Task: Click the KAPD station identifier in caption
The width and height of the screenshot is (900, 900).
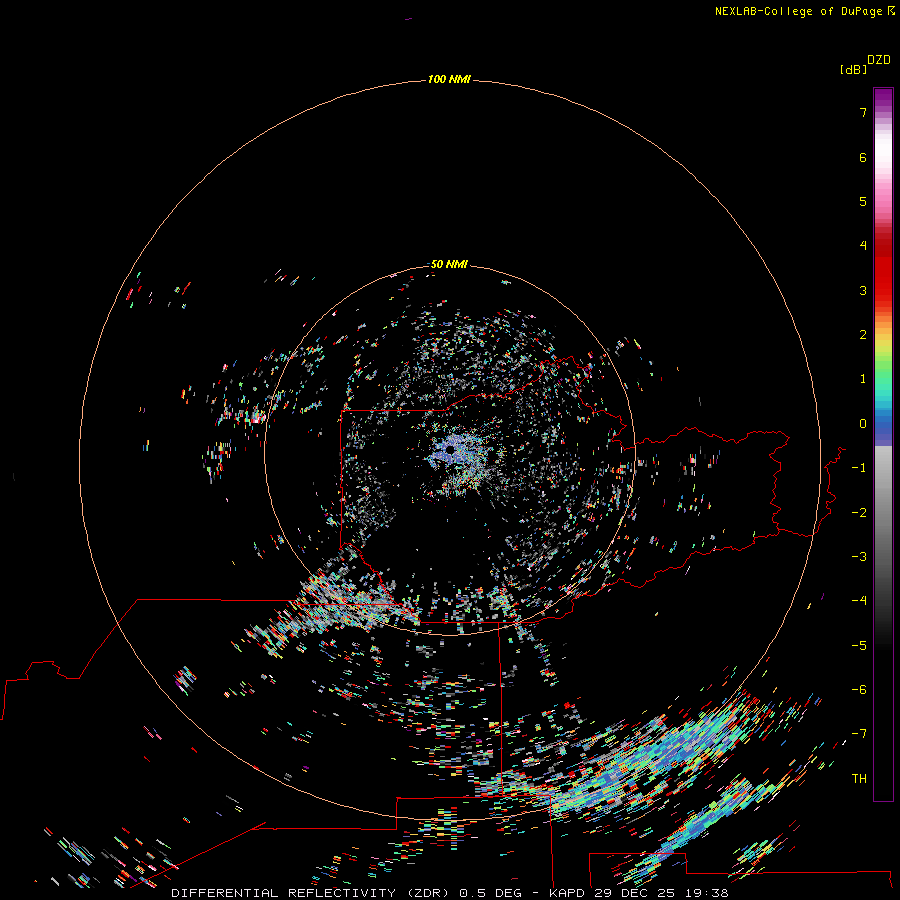Action: [567, 893]
